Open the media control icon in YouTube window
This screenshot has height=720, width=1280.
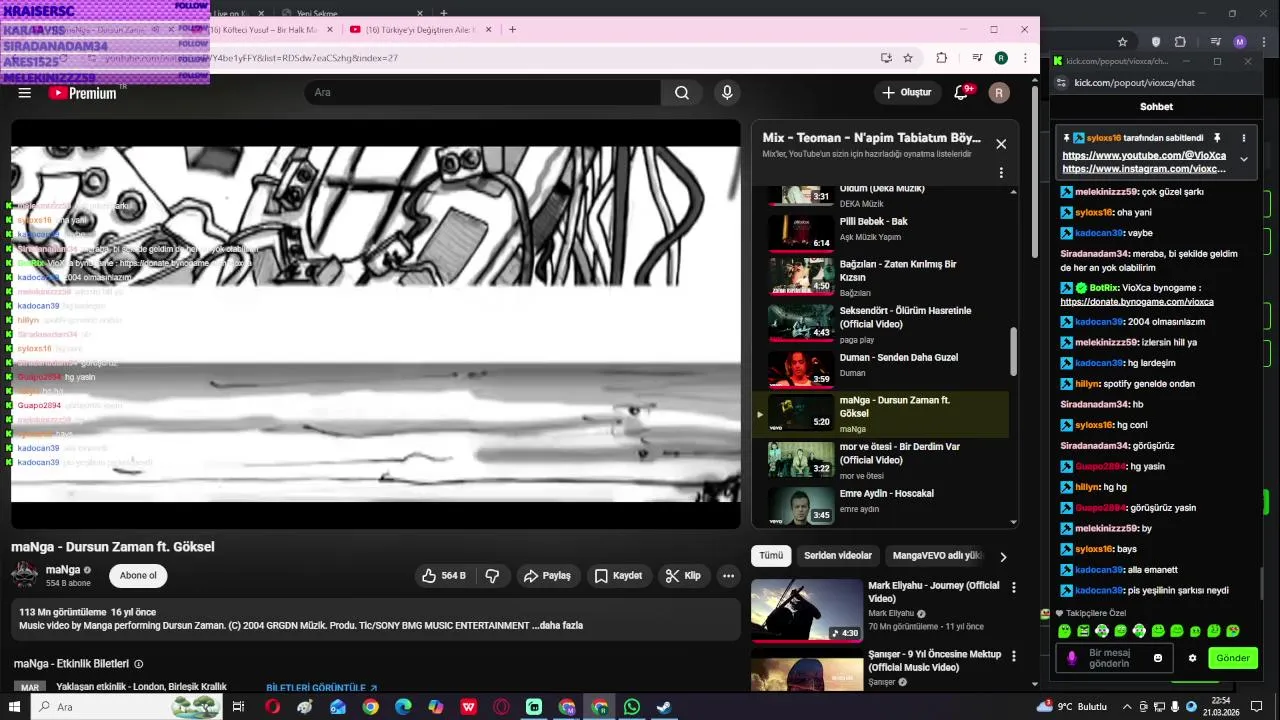977,58
